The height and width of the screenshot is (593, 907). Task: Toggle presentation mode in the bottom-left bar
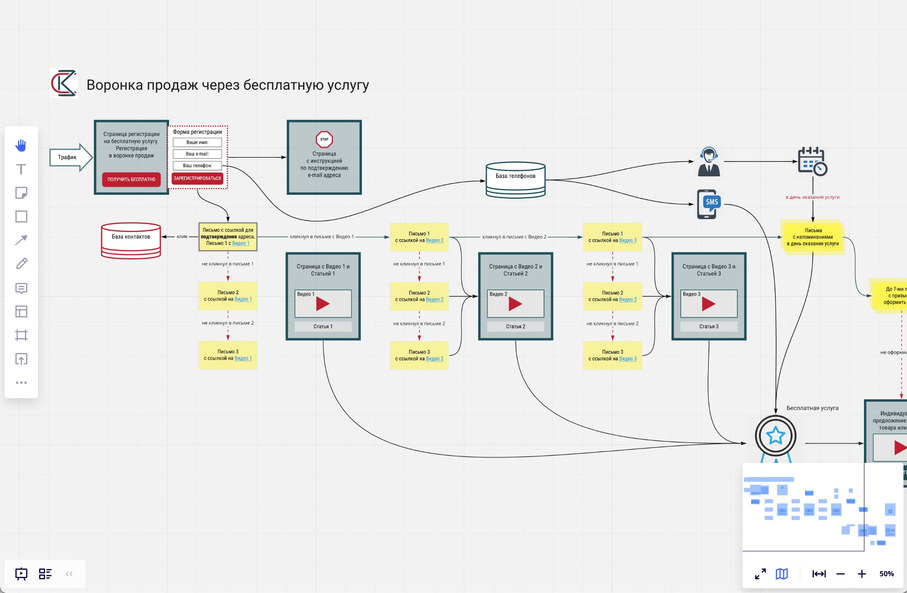(x=21, y=574)
